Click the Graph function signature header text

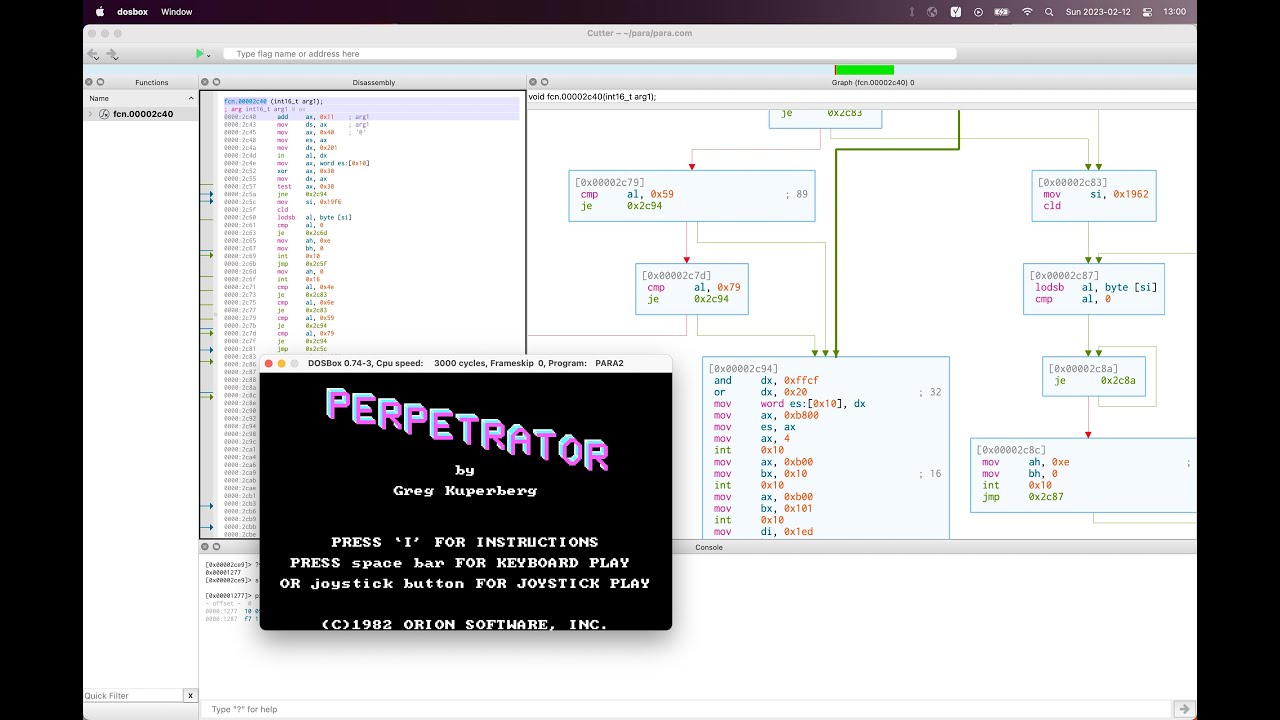point(592,97)
